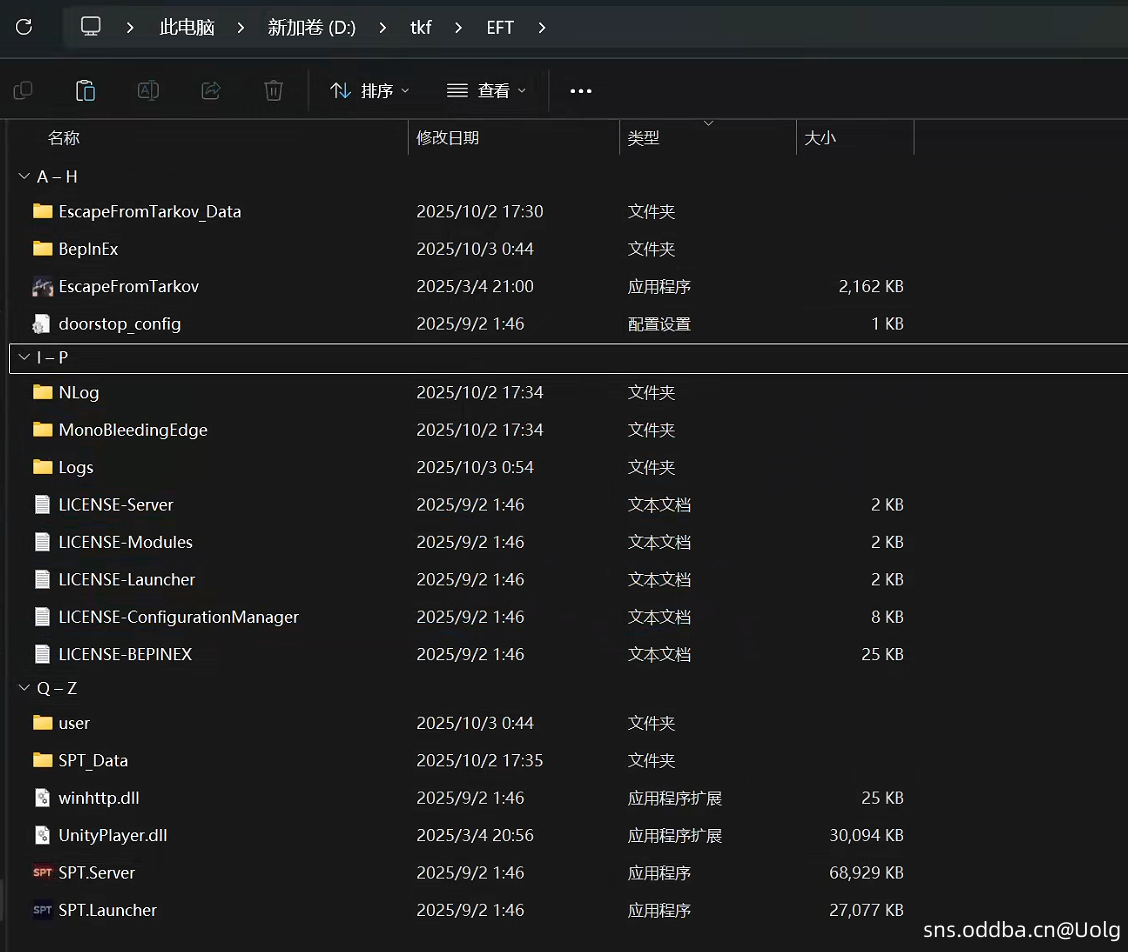
Task: Open the three-dot more options menu
Action: click(581, 91)
